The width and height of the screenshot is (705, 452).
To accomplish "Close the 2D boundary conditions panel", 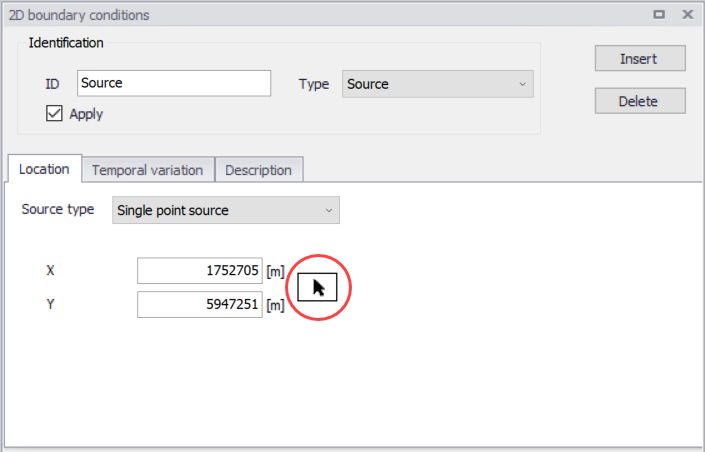I will point(687,15).
